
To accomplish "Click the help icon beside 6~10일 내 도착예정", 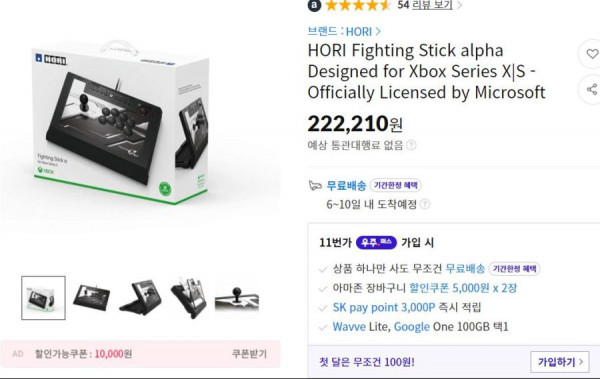I will coord(424,204).
